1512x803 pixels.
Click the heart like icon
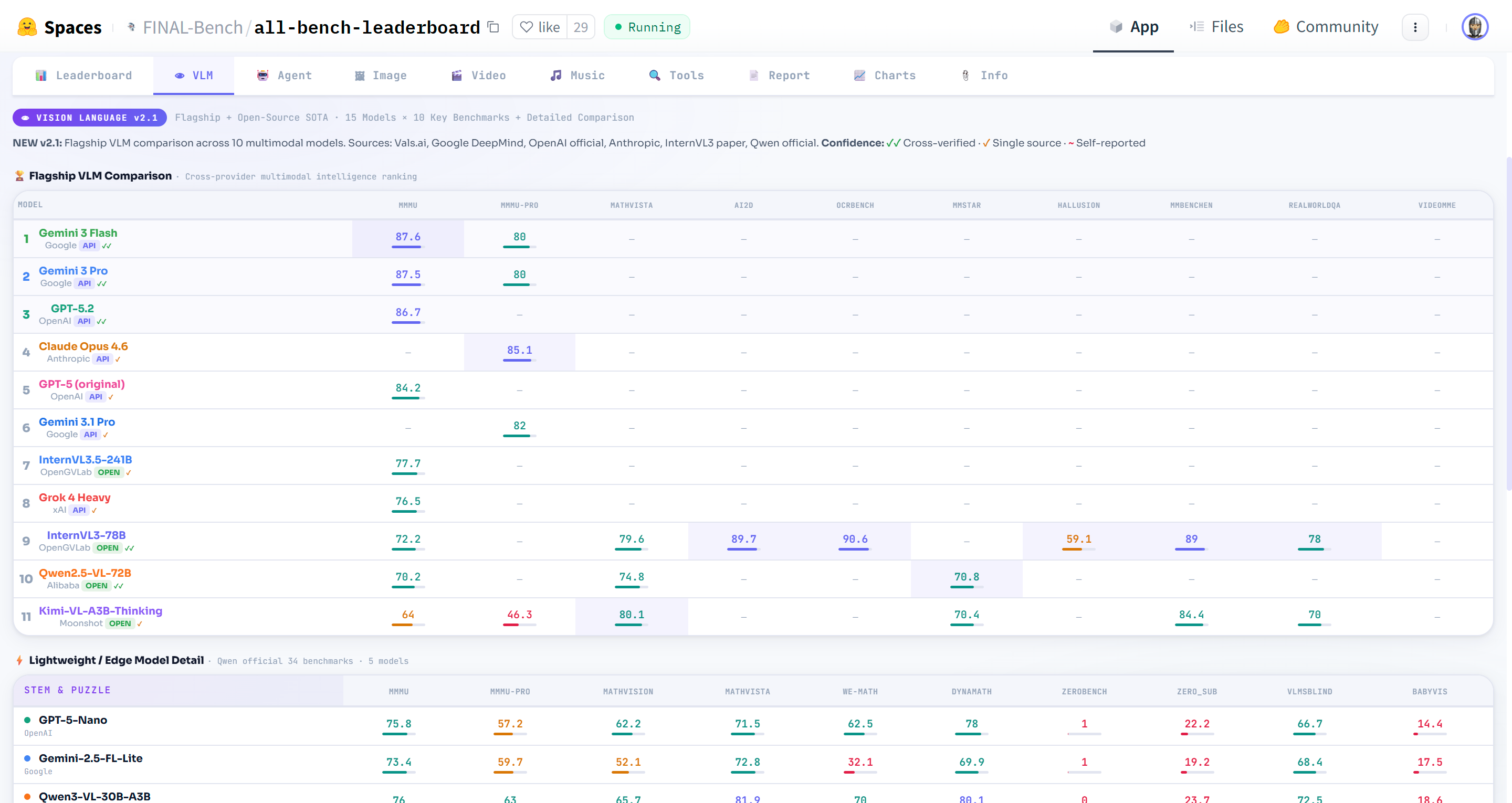527,27
